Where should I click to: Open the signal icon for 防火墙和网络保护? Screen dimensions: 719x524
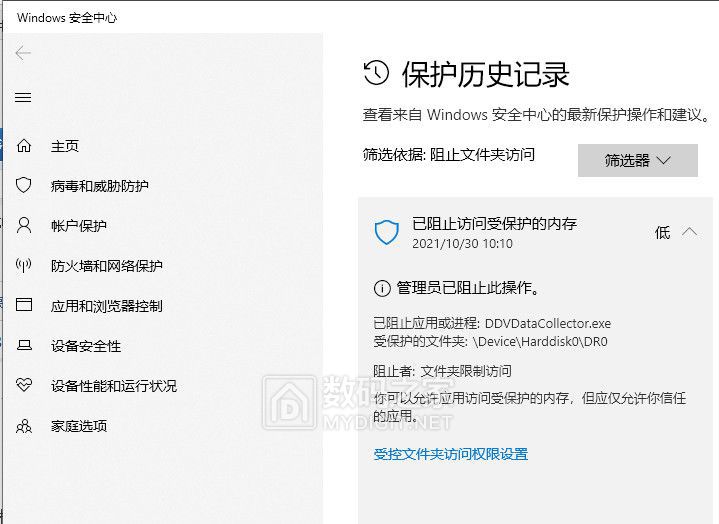pyautogui.click(x=24, y=266)
